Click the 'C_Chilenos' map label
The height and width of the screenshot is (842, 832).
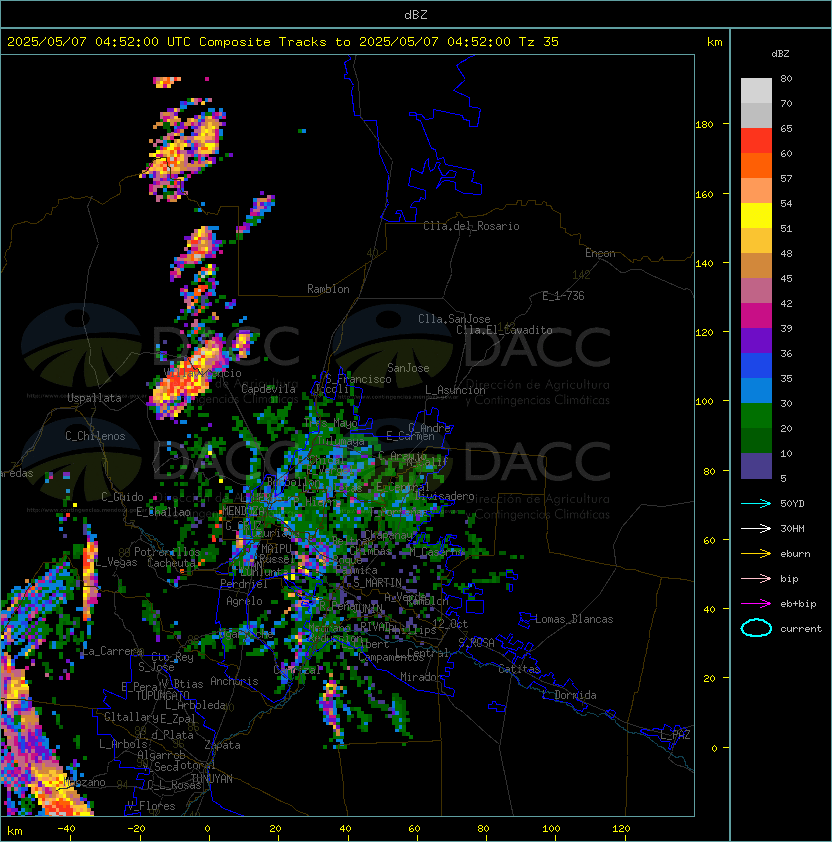[x=95, y=436]
